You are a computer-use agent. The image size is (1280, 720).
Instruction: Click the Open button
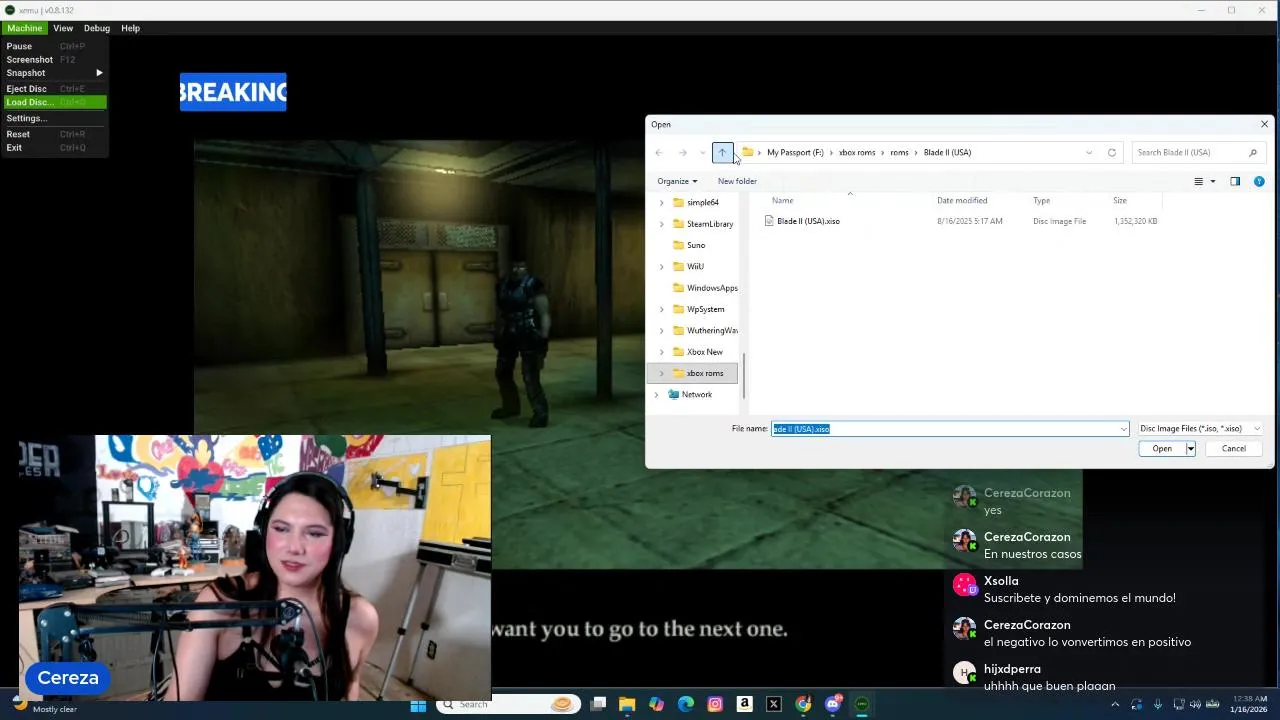[1162, 449]
